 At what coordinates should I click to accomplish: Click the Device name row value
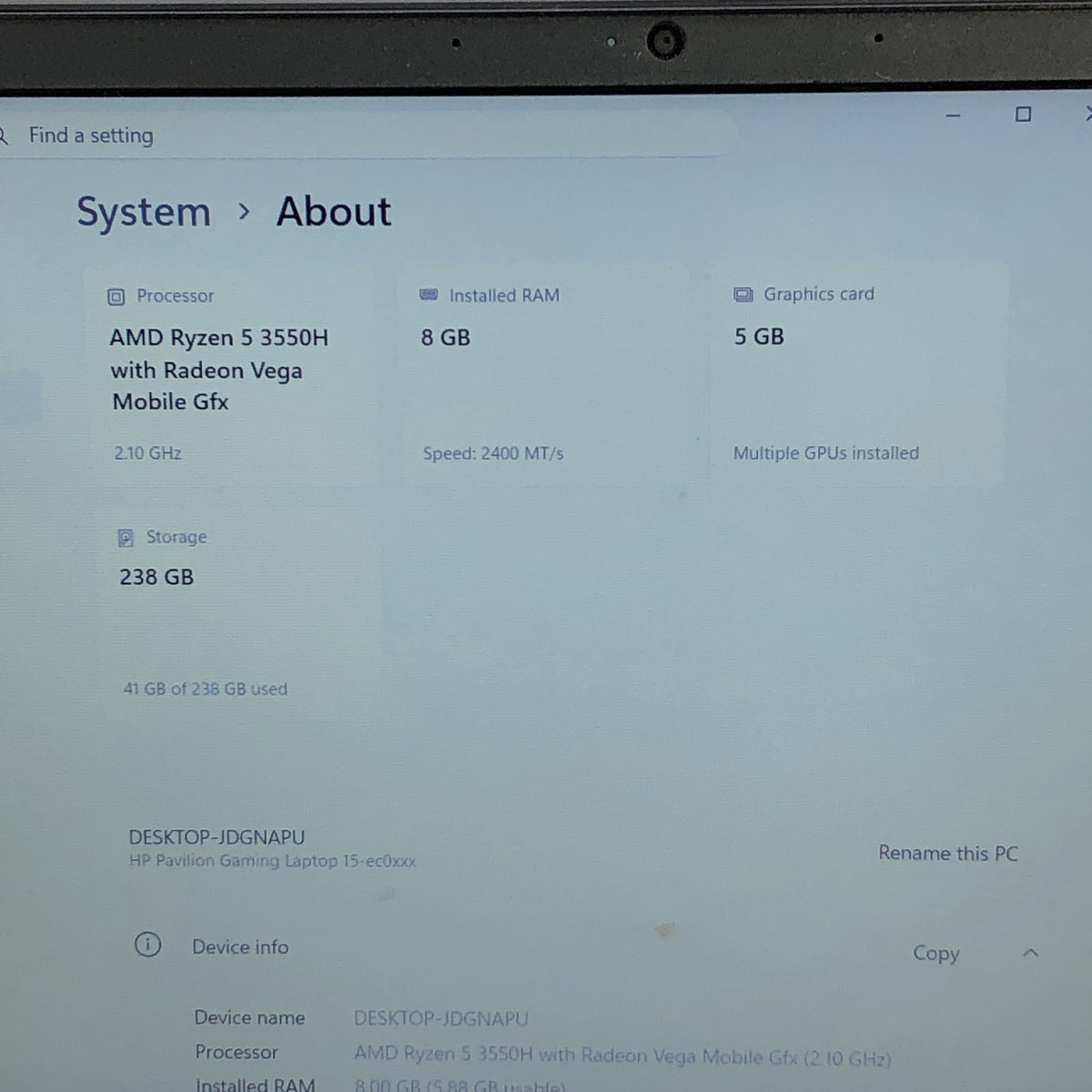(x=440, y=1019)
